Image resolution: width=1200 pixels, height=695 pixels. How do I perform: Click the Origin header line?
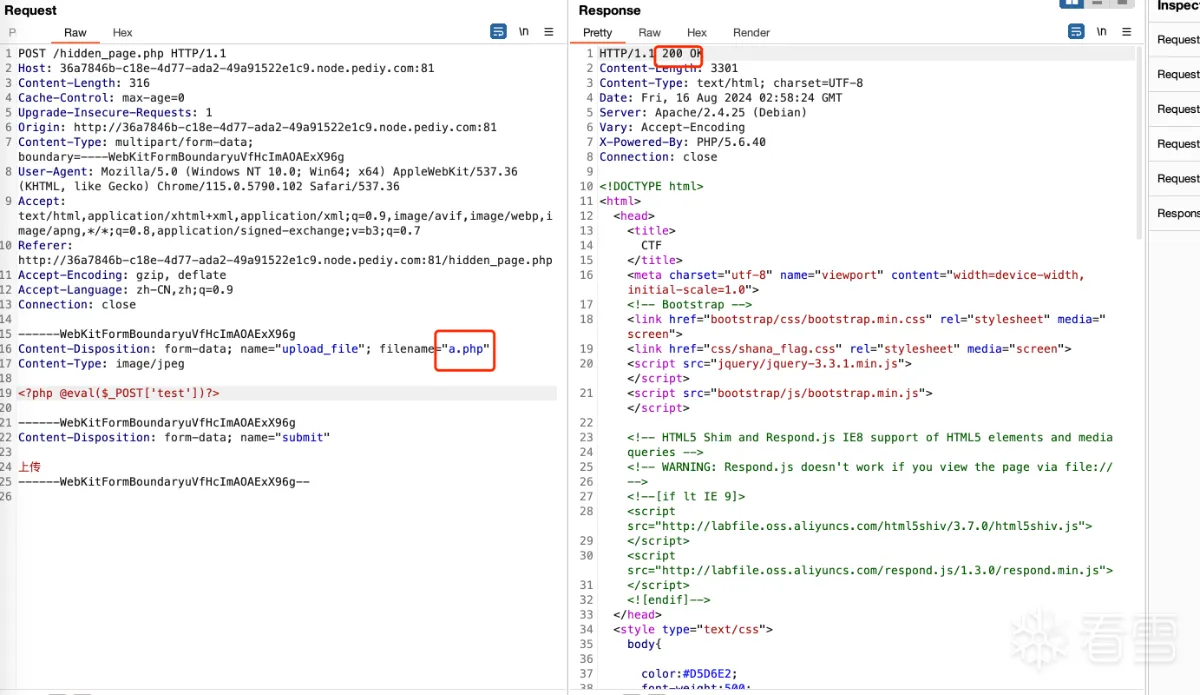(x=257, y=128)
